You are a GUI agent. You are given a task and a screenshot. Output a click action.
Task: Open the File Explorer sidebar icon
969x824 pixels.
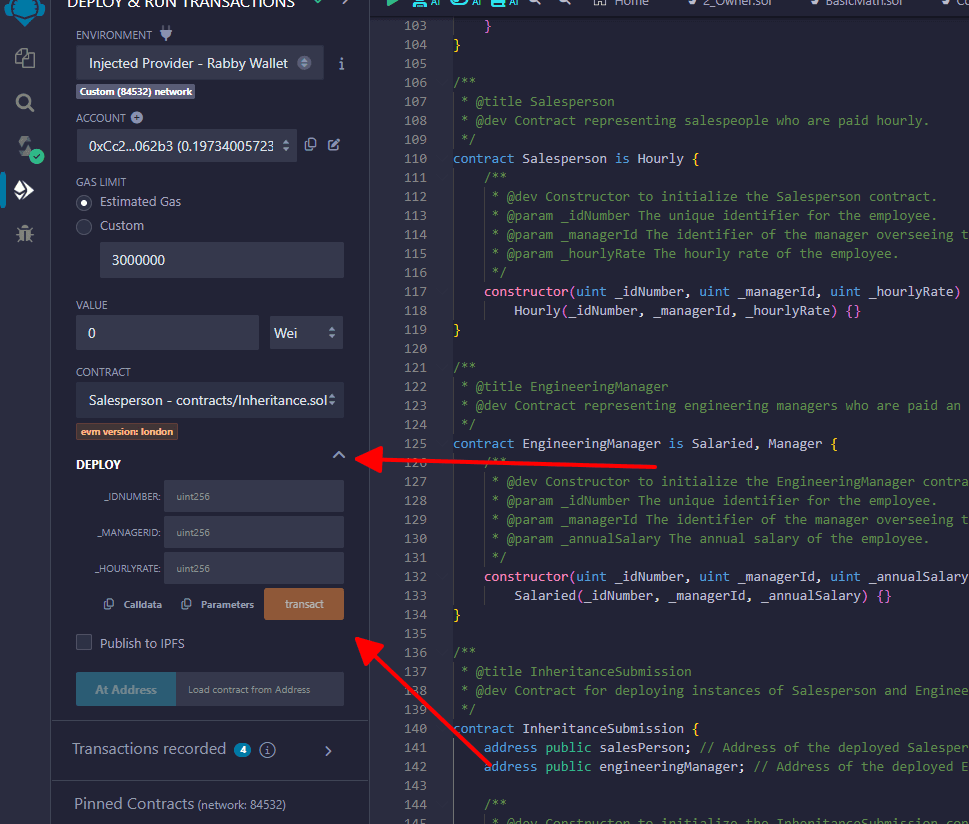point(25,59)
